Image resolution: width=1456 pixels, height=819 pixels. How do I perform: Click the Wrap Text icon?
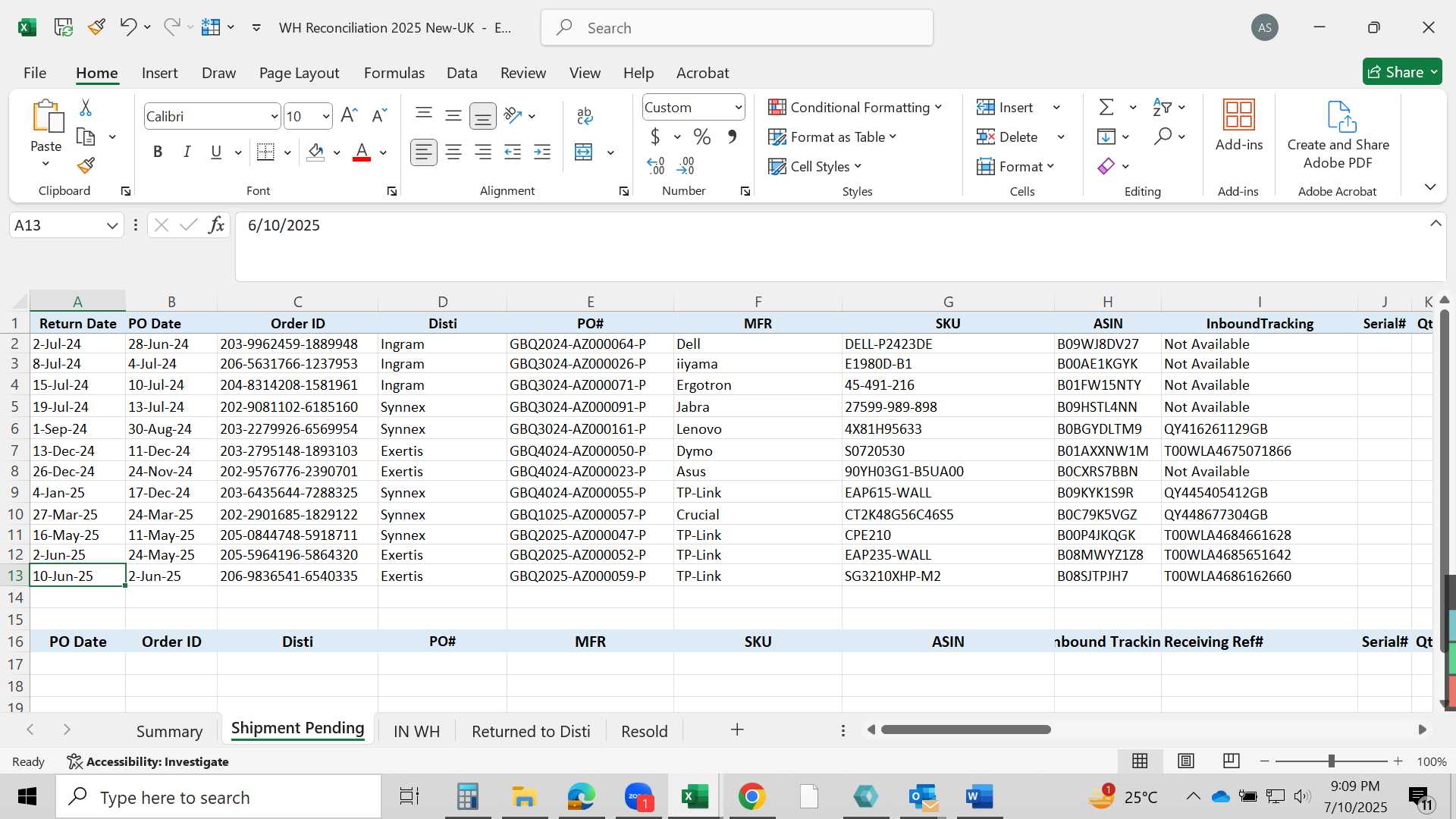[x=585, y=115]
